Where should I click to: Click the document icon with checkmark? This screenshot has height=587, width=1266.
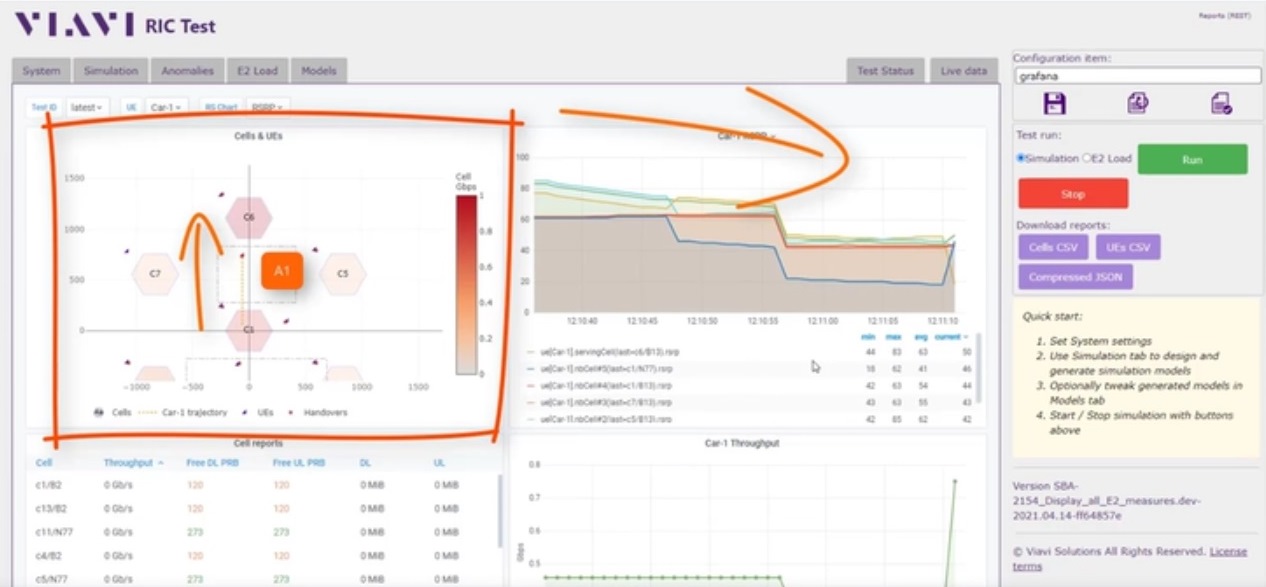pos(1220,103)
